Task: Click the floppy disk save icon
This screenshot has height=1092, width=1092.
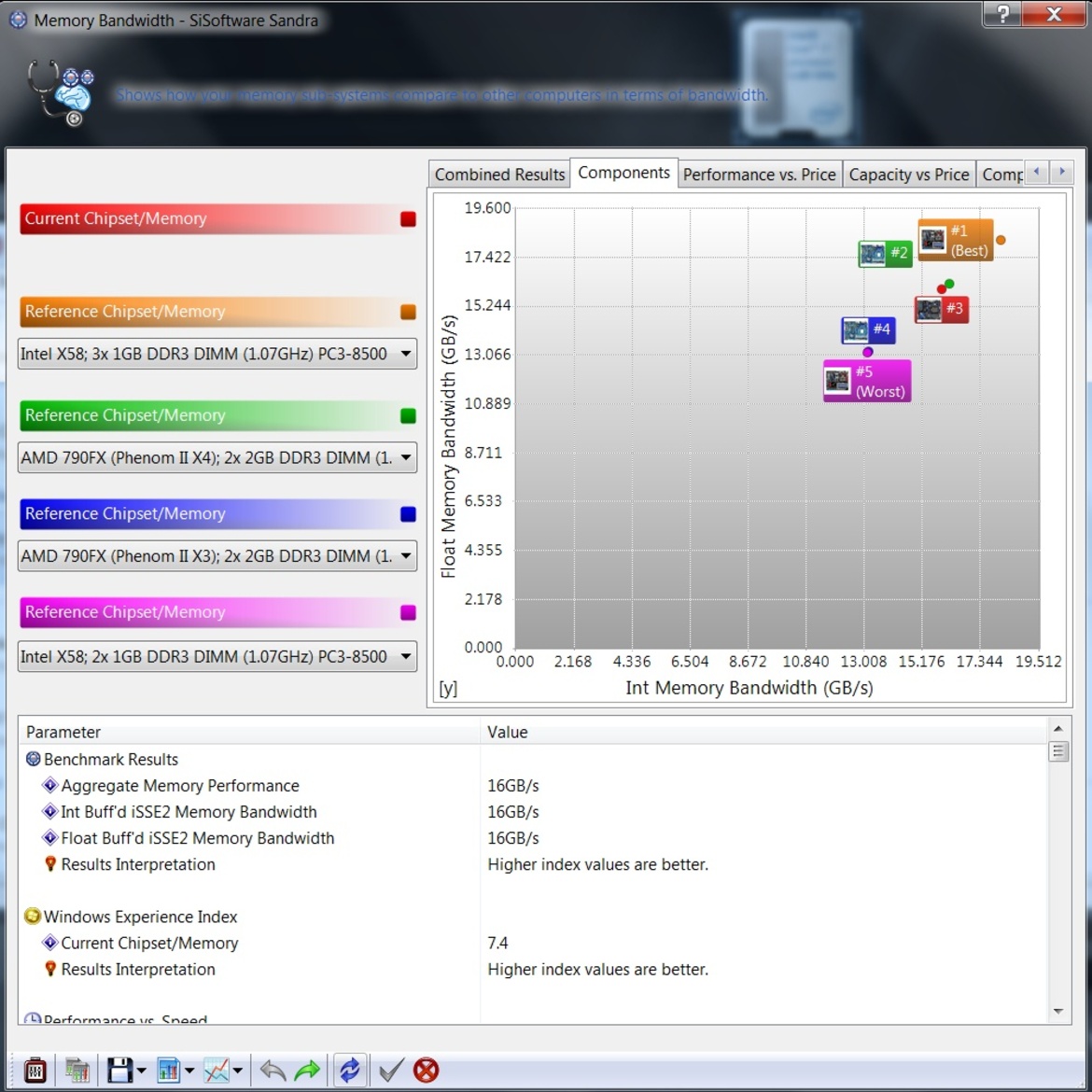Action: click(x=119, y=1070)
